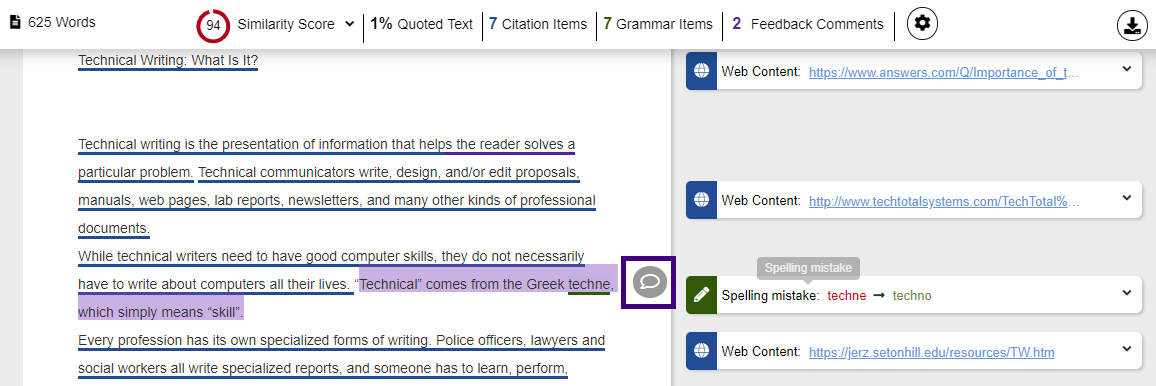Expand the answers.com web content card
Image resolution: width=1156 pixels, height=386 pixels.
pyautogui.click(x=1126, y=69)
